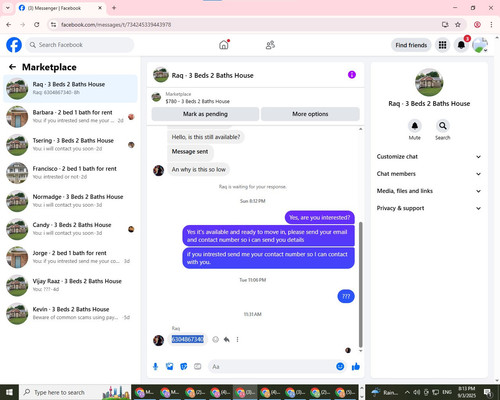Open the taskbar Rain weather widget
Viewport: 500px width, 400px height.
[385, 392]
